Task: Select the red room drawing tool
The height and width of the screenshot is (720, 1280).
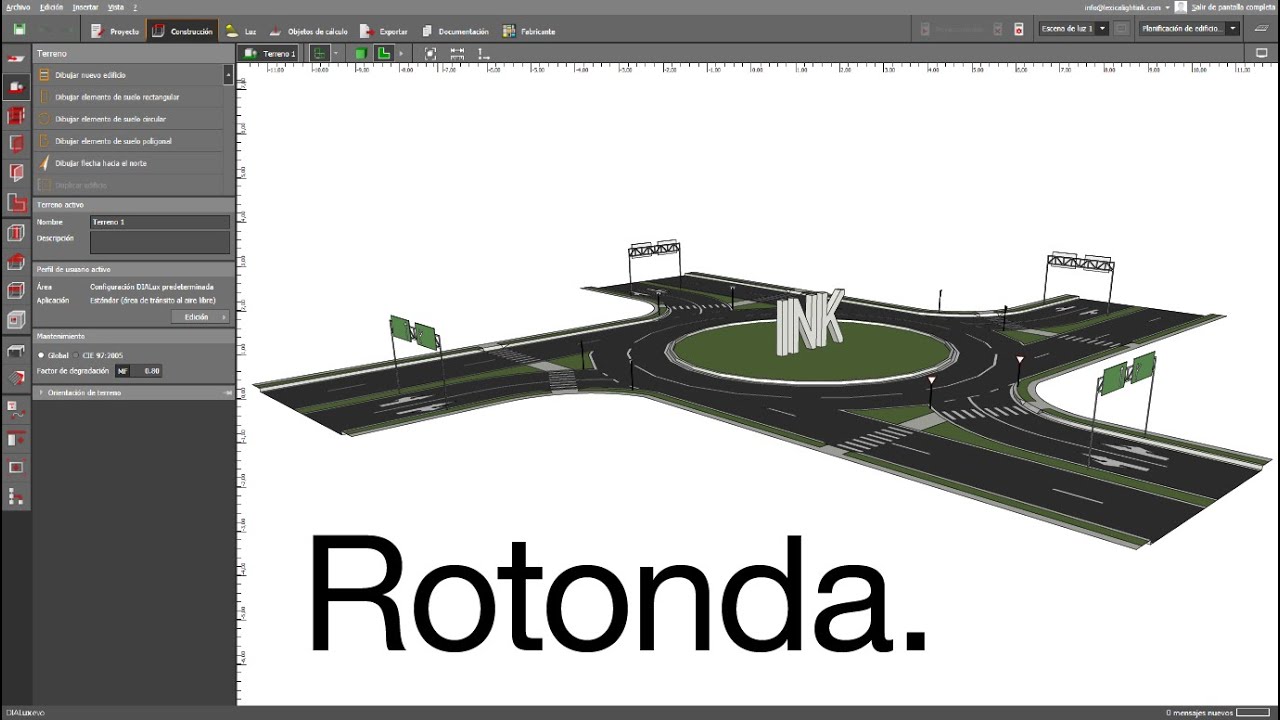Action: [15, 143]
